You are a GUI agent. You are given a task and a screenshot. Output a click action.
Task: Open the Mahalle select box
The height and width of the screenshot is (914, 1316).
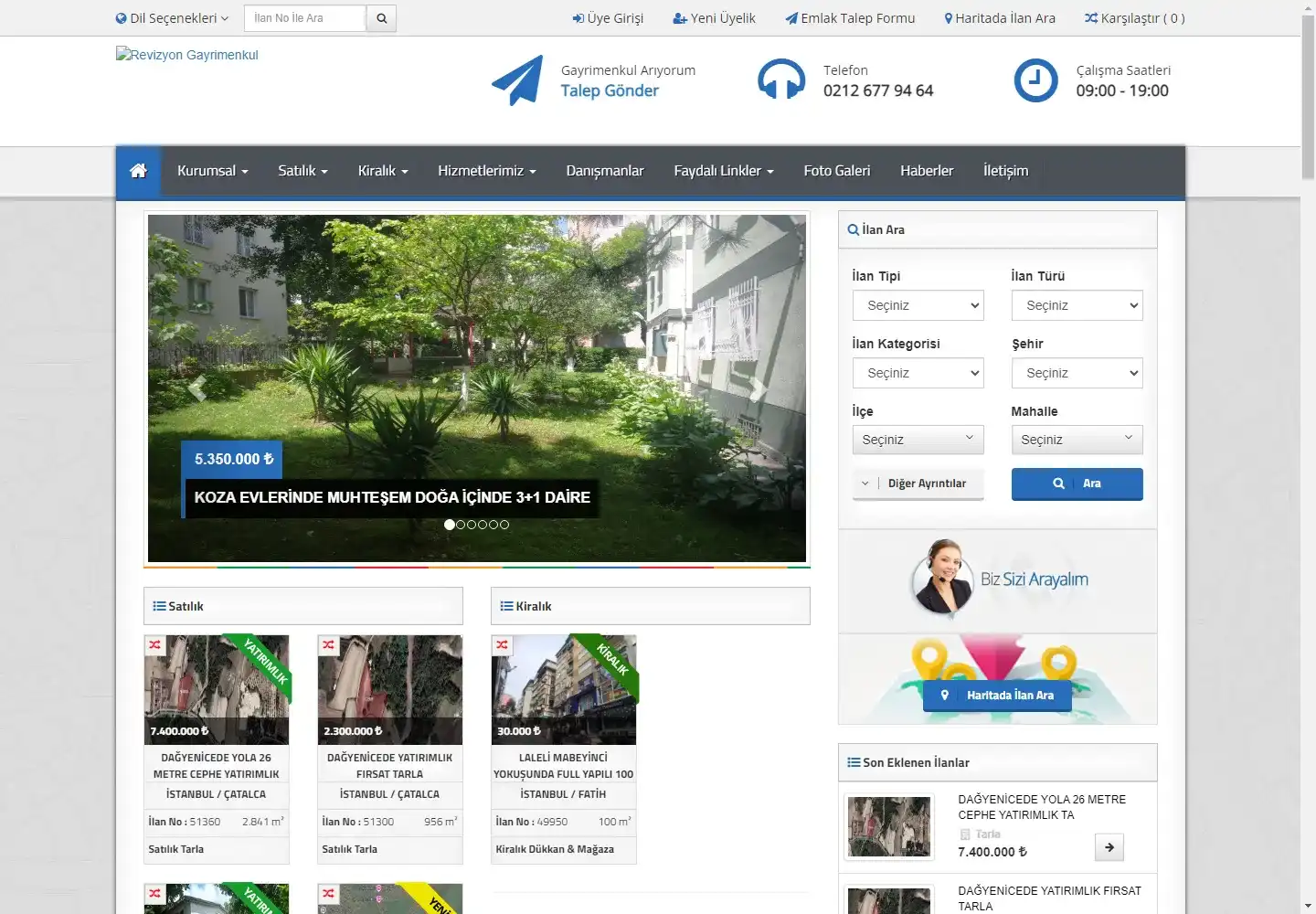click(1077, 440)
